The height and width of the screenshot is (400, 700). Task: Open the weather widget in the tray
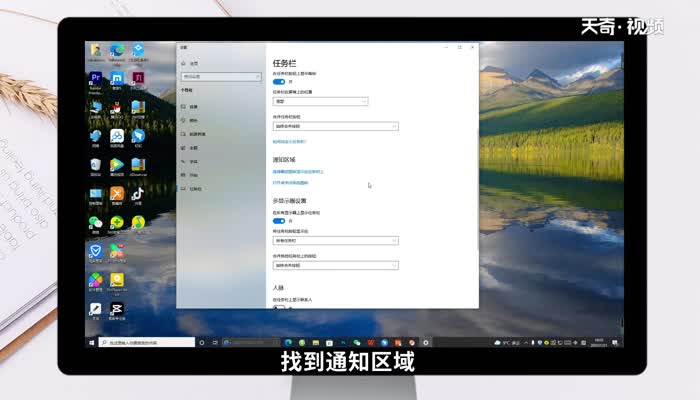[507, 342]
